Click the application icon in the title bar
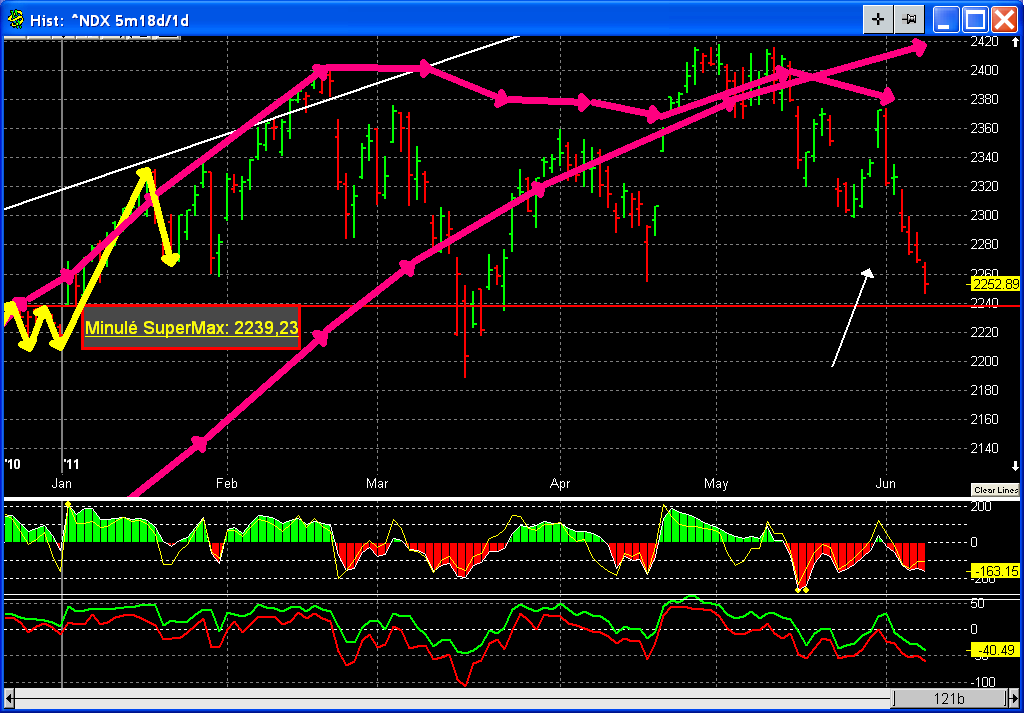Viewport: 1024px width, 713px height. click(16, 20)
